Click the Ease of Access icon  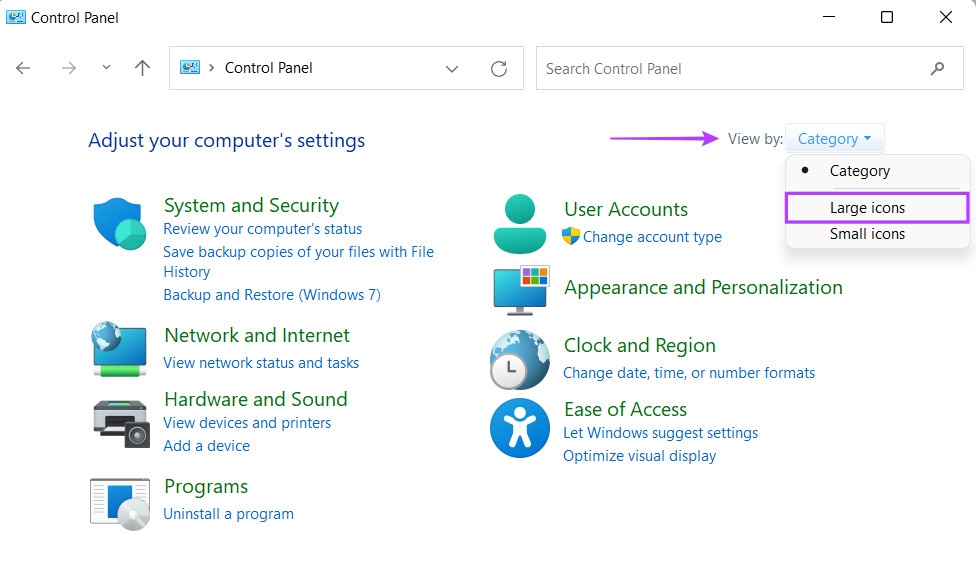(520, 428)
